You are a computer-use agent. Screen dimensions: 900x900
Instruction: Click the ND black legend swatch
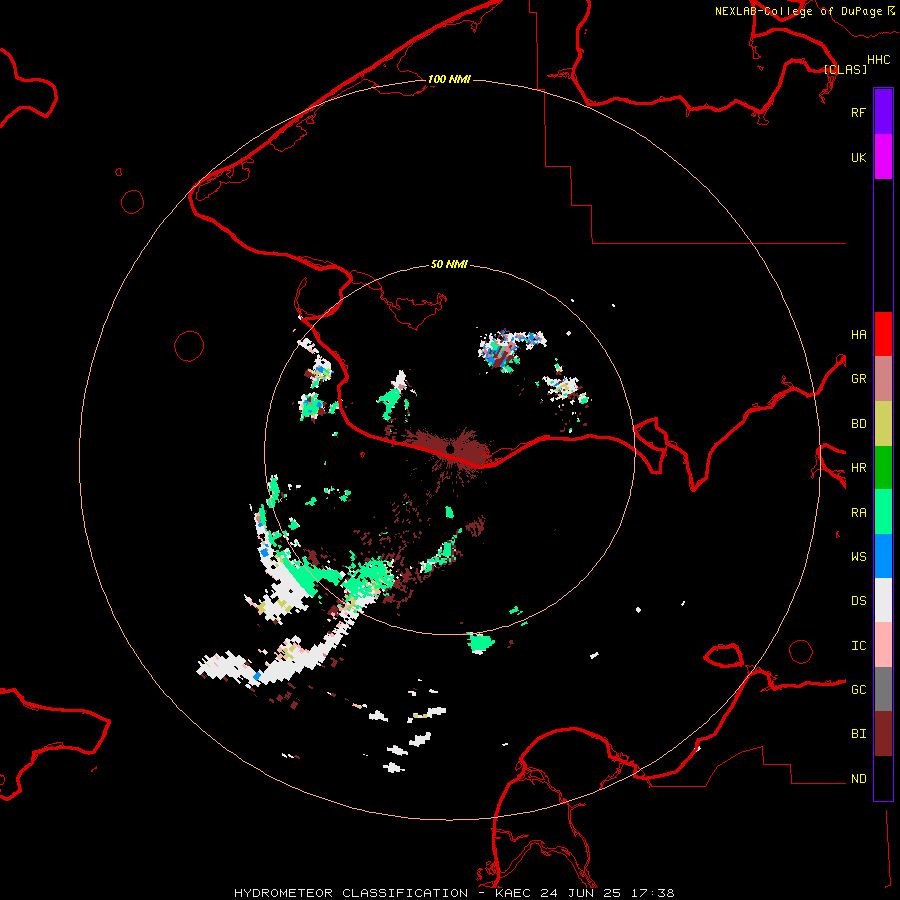[x=883, y=778]
